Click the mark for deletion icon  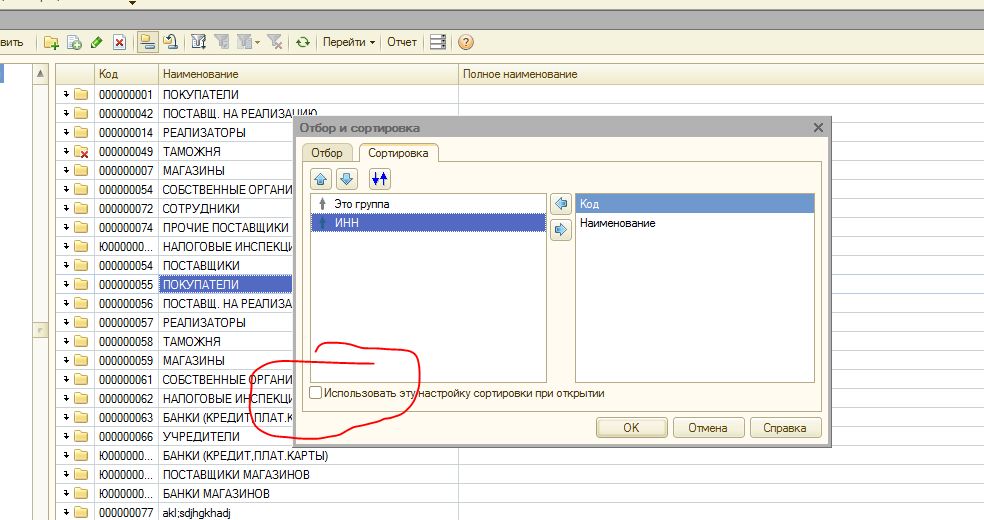pos(119,43)
